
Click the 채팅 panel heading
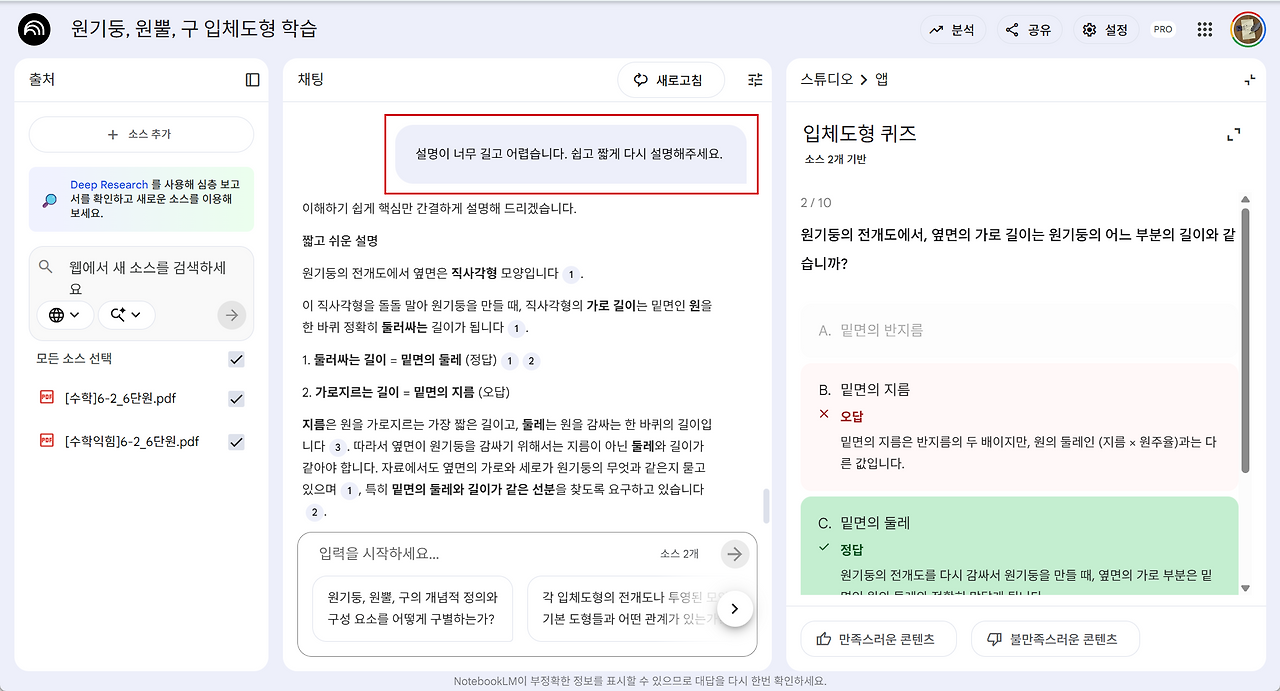311,80
